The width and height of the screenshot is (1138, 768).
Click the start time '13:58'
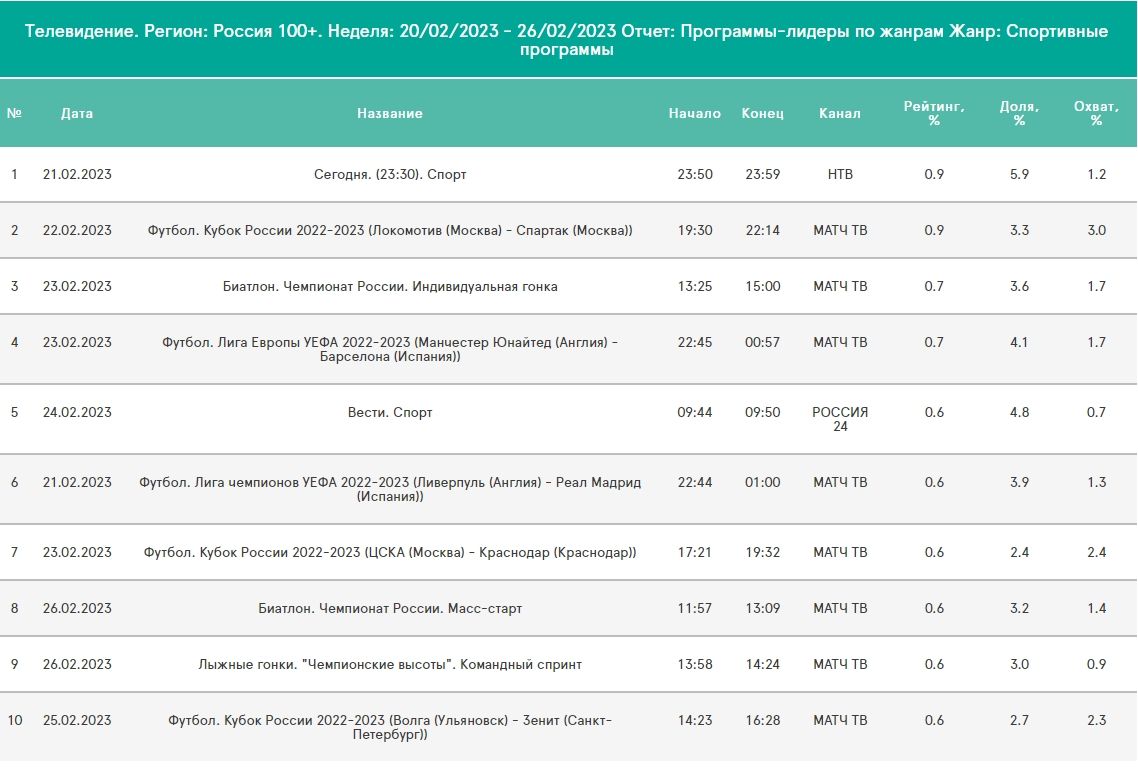point(695,664)
